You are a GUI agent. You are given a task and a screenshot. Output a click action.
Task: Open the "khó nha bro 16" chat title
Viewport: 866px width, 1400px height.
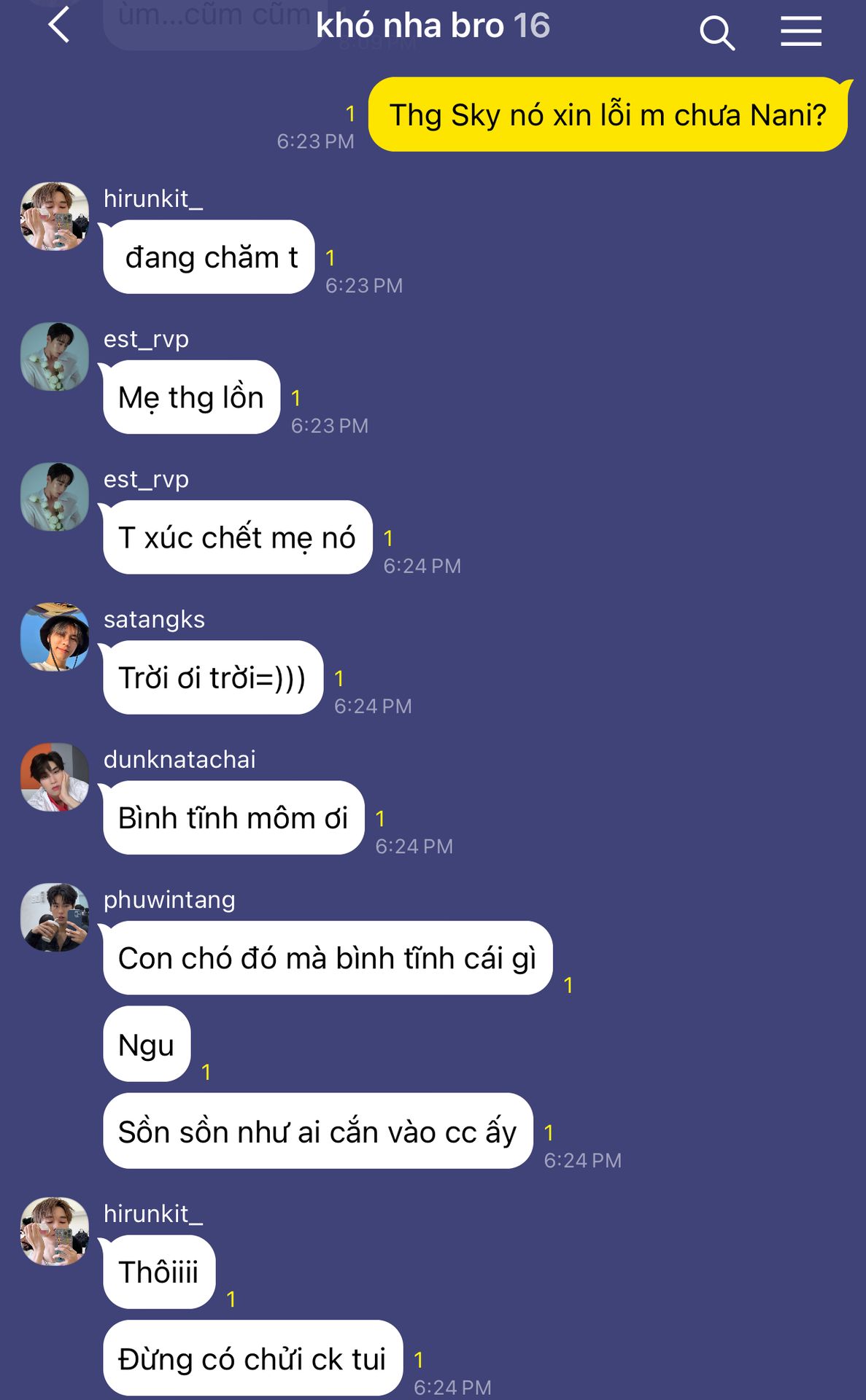coord(433,26)
